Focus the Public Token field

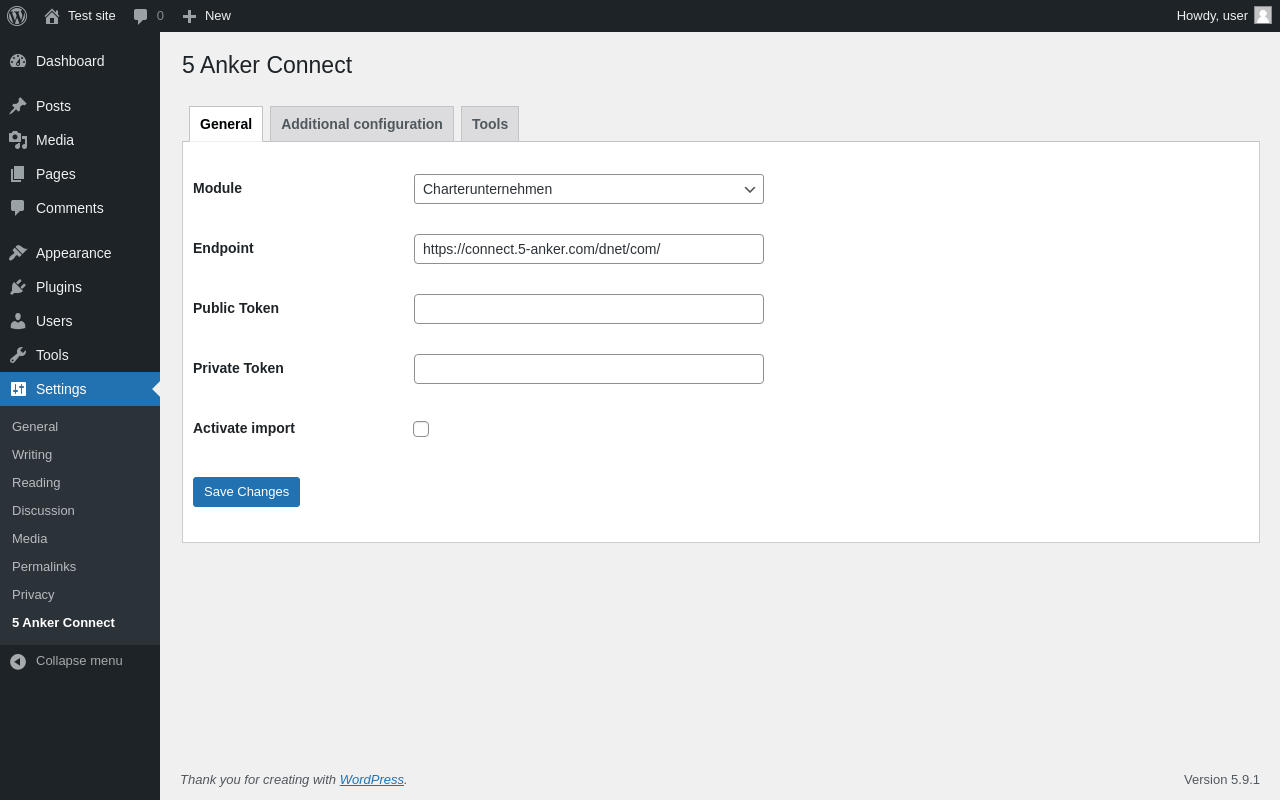(589, 309)
